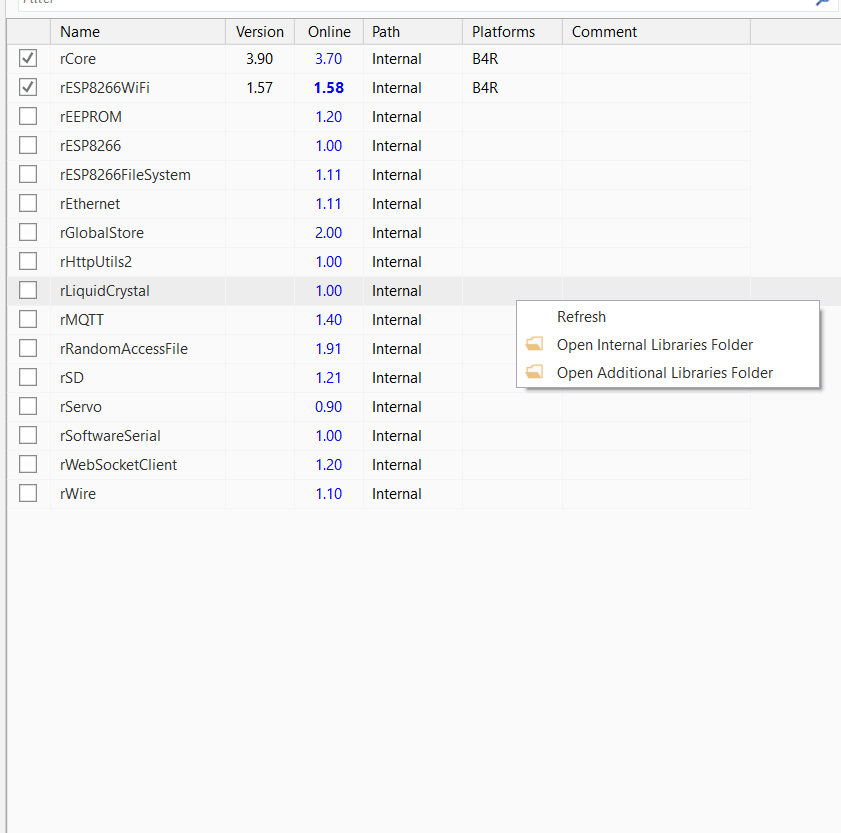
Task: Select the rLiquidCrystal row name
Action: (105, 290)
